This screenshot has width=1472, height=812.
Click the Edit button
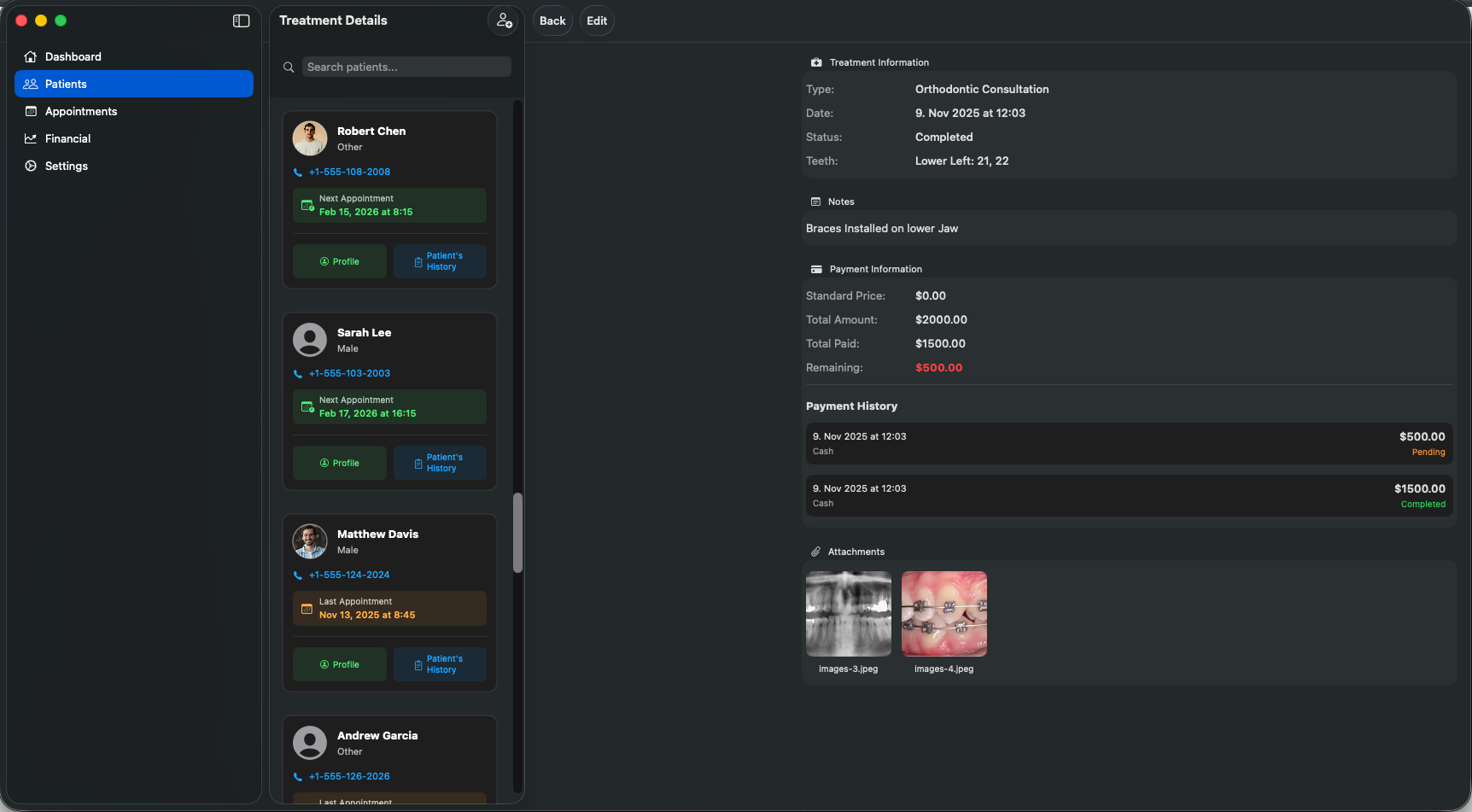(596, 20)
